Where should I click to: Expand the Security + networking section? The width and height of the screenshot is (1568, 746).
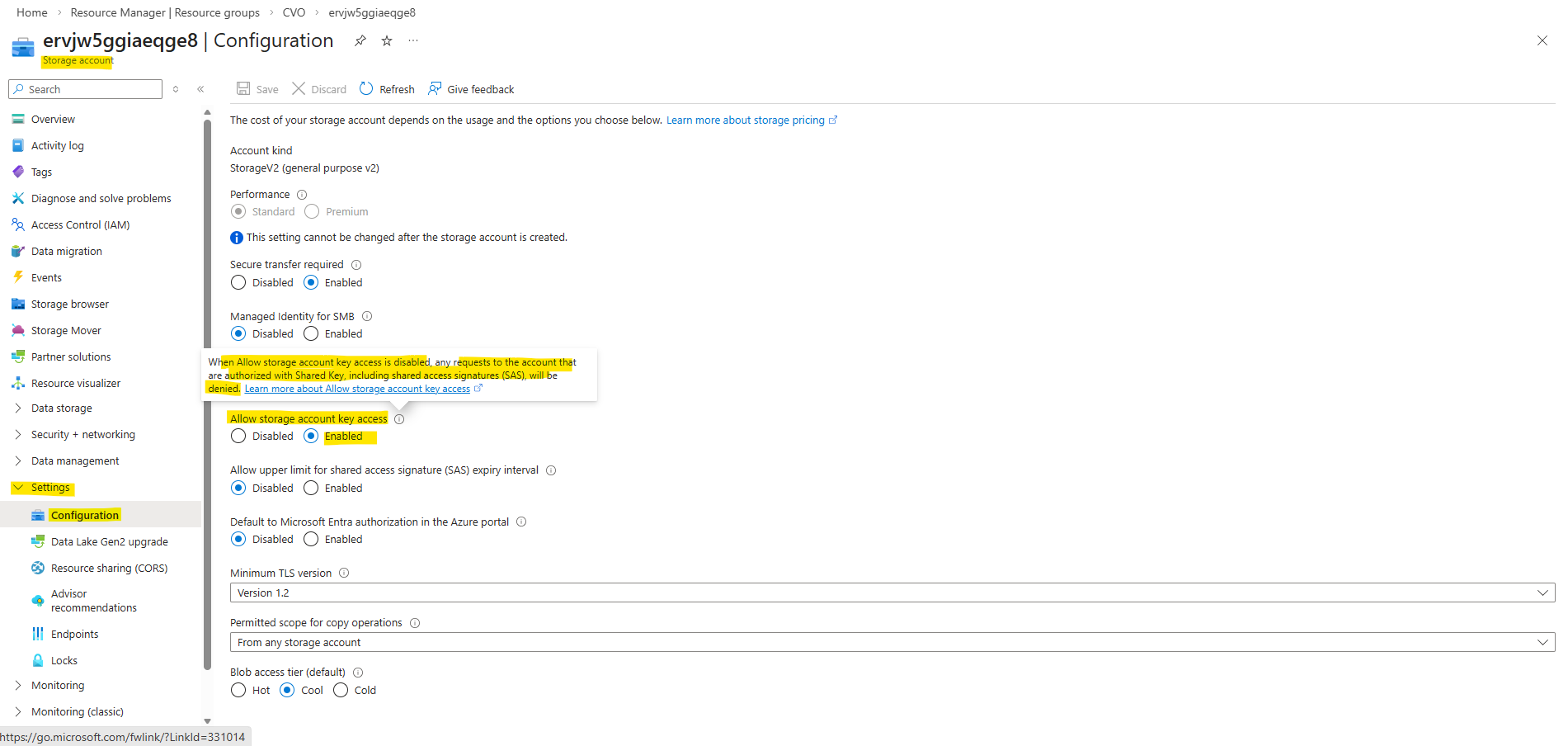tap(18, 434)
